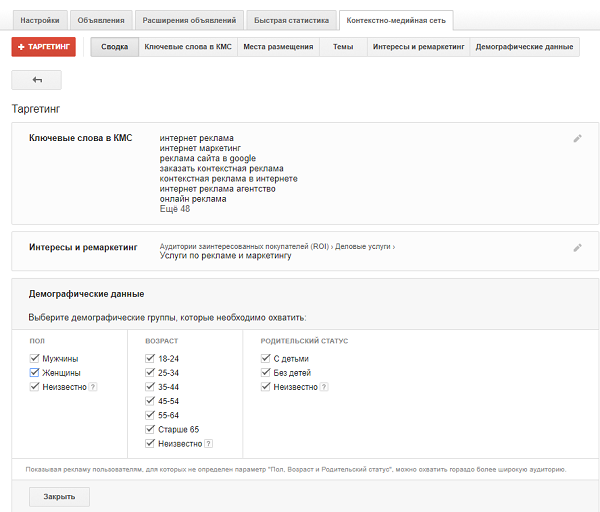Screen dimensions: 600x512
Task: Open Демографические данные sub-tab
Action: (525, 47)
